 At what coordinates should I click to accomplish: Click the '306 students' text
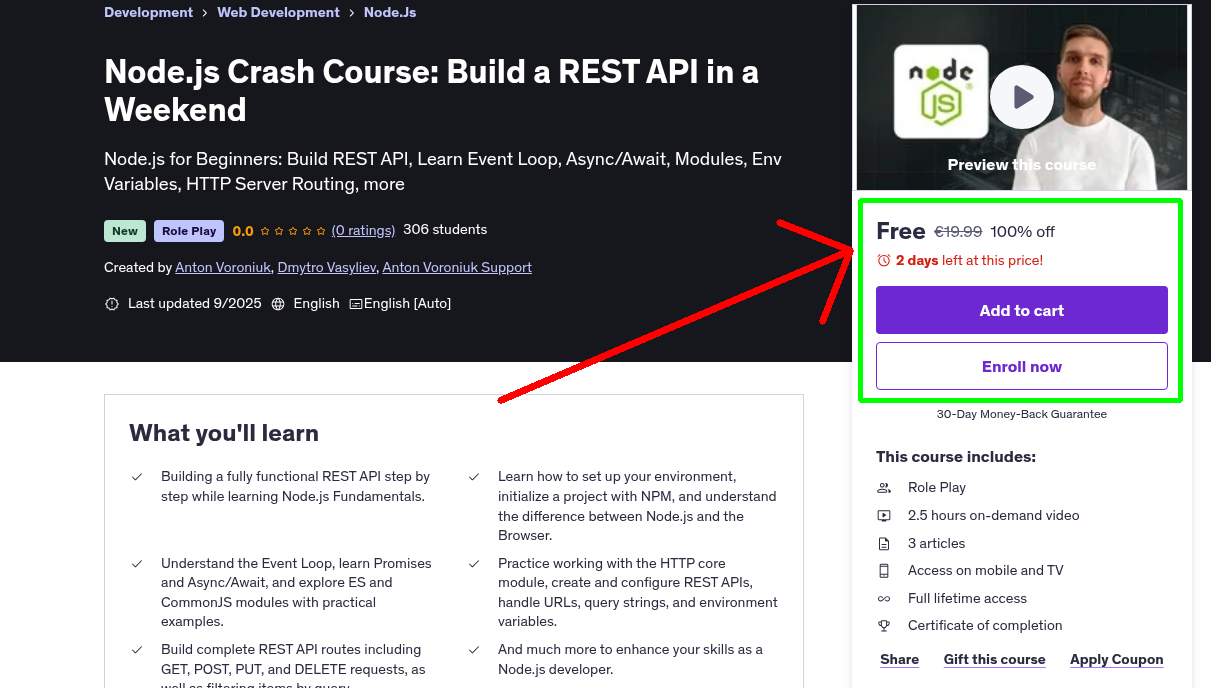pos(445,229)
